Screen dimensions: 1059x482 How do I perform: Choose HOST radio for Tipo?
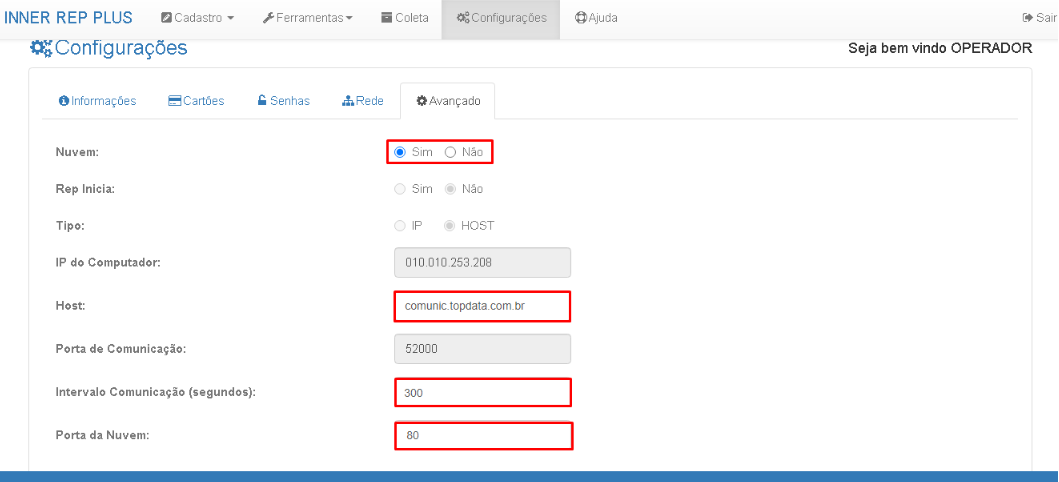pyautogui.click(x=450, y=226)
